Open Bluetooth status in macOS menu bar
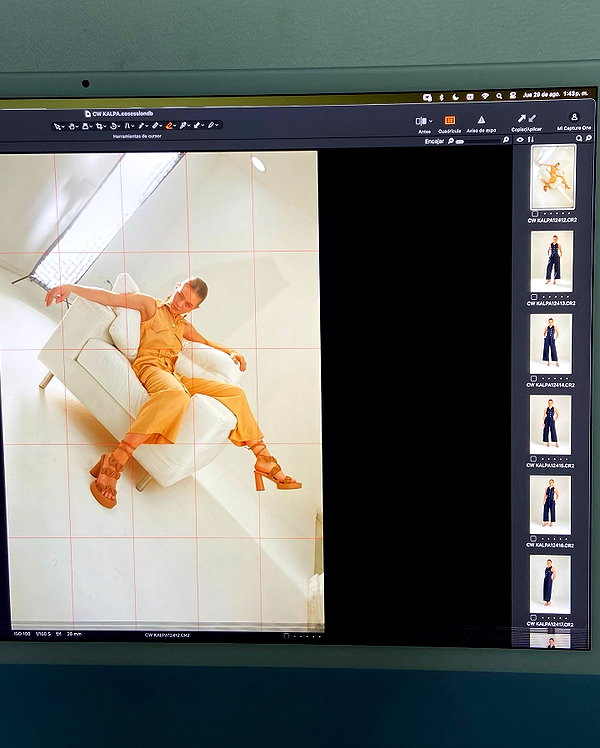 (442, 97)
